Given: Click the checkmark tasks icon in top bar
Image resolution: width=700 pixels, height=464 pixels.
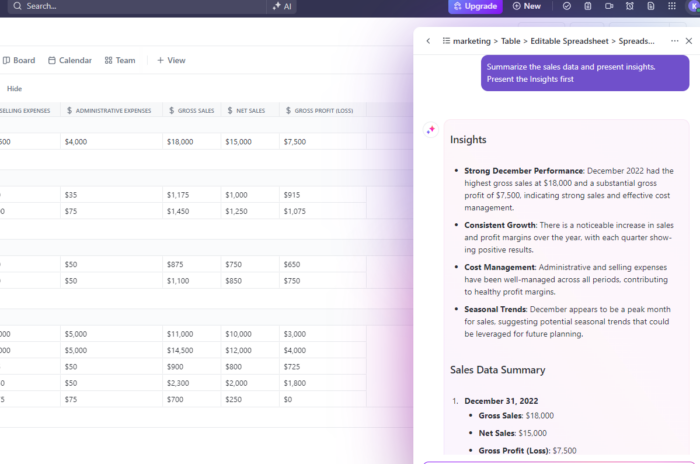Looking at the screenshot, I should [x=567, y=6].
